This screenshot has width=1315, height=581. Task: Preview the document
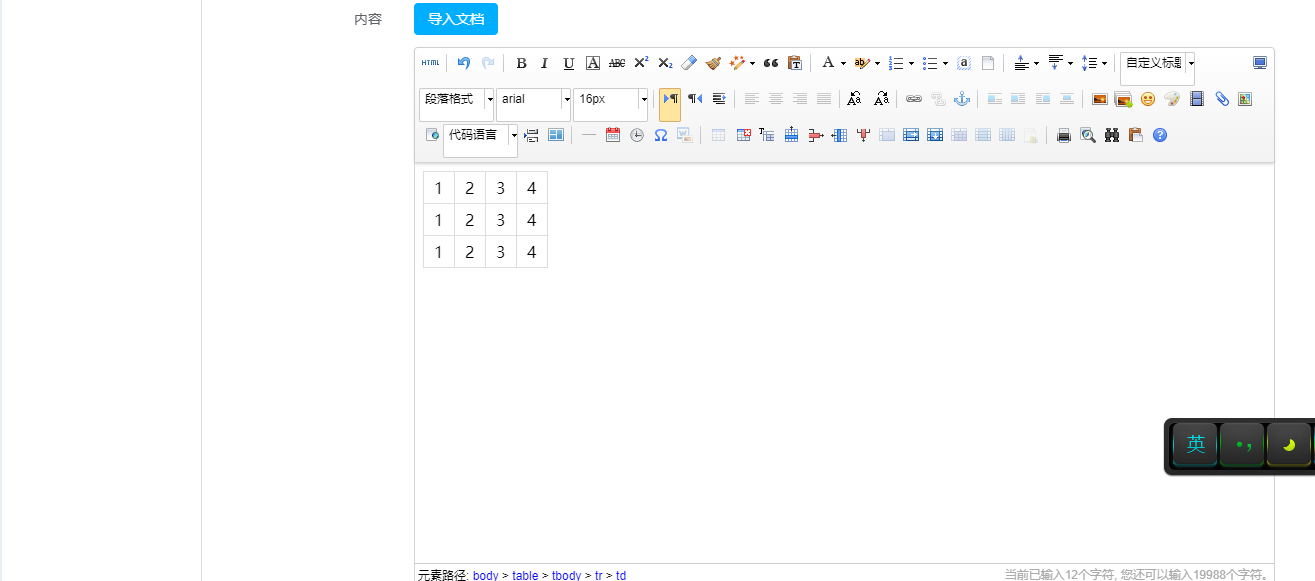1088,135
